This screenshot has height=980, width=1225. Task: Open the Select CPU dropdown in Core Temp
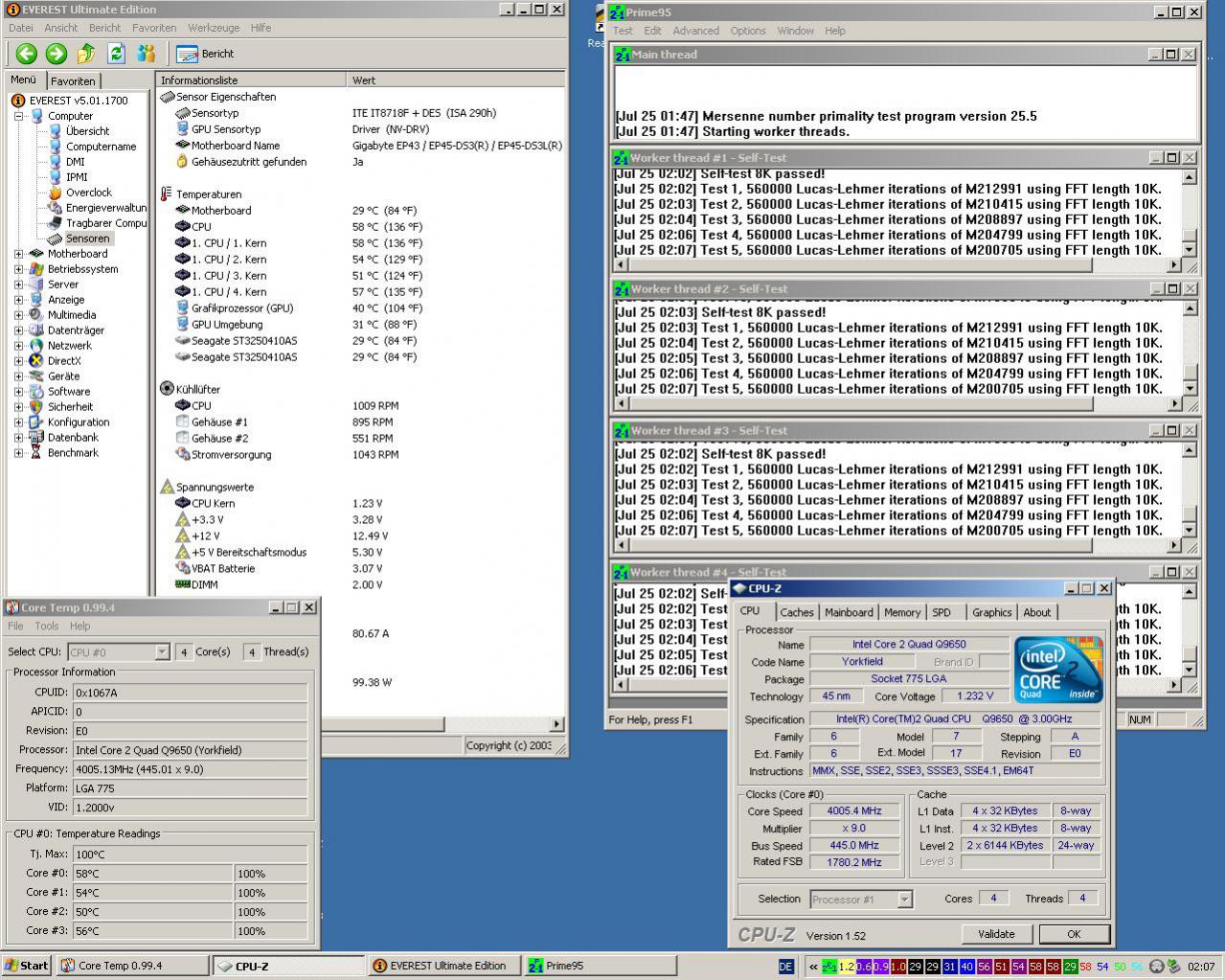(x=162, y=652)
